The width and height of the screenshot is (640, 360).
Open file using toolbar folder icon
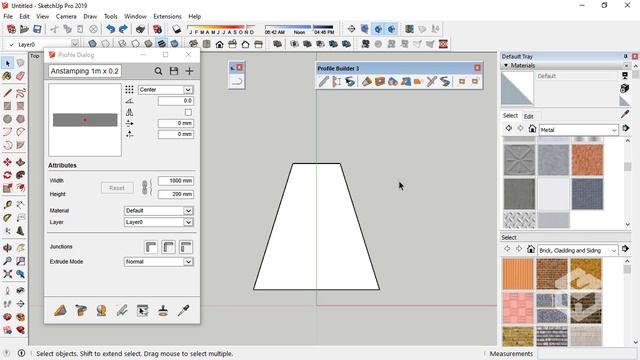pos(24,29)
